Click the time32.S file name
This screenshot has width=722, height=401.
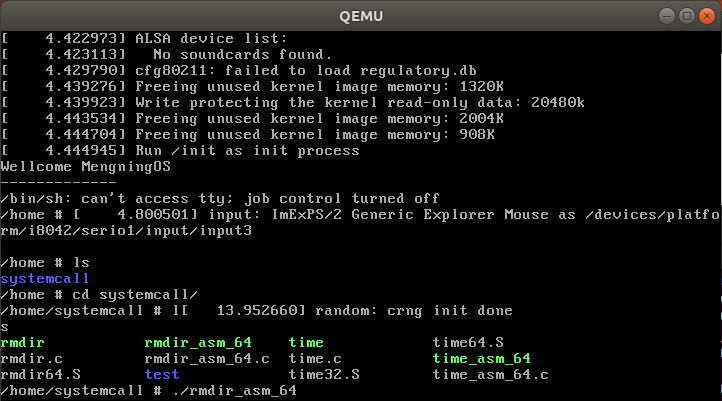click(324, 374)
